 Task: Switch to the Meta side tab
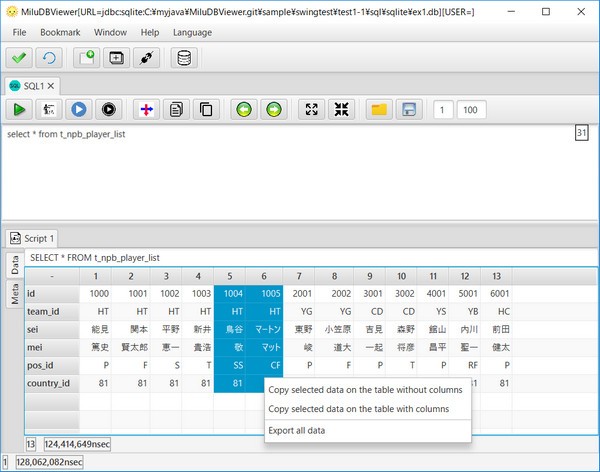point(15,292)
